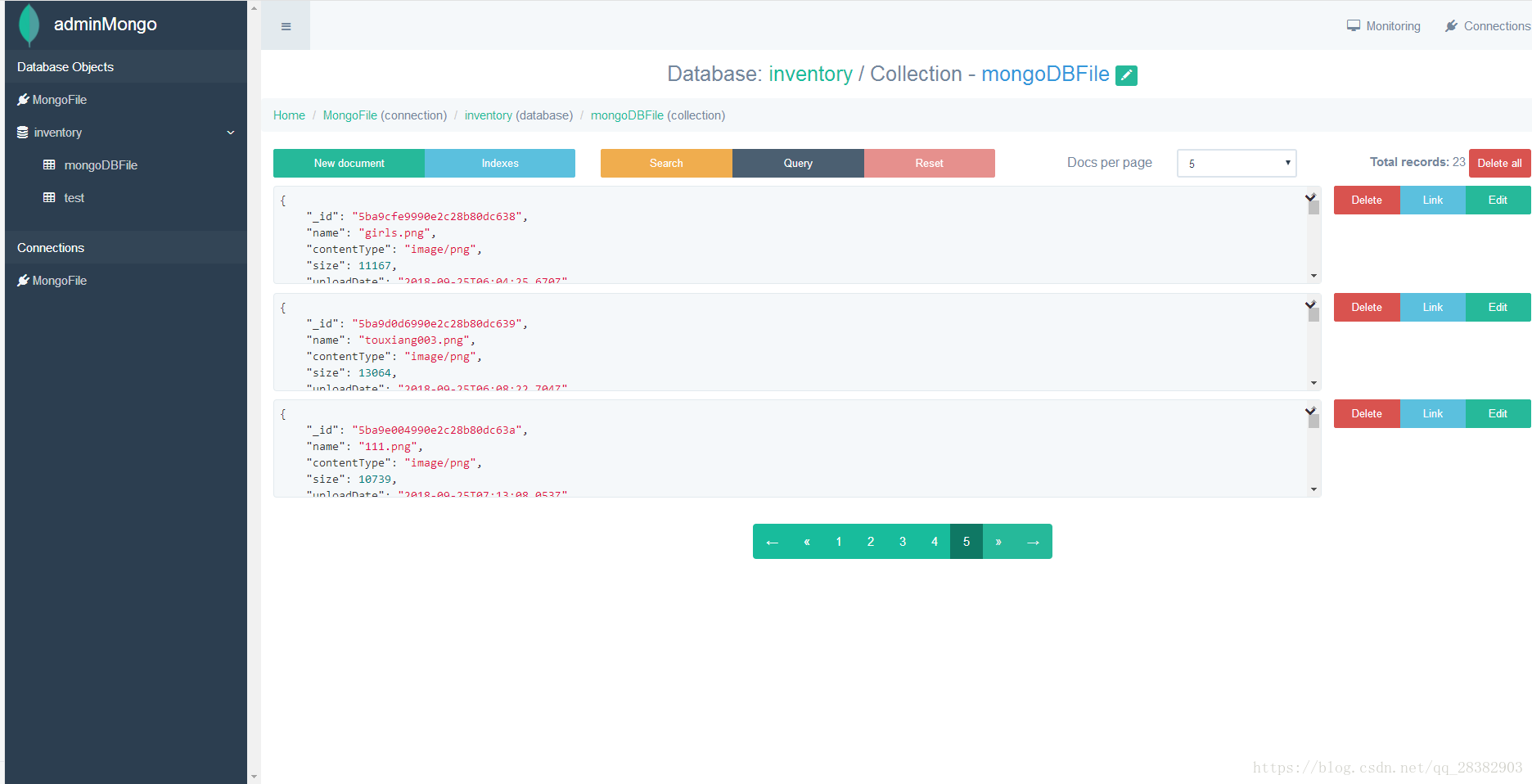Image resolution: width=1532 pixels, height=784 pixels.
Task: Delete the touxiang003.png document
Action: coord(1367,308)
